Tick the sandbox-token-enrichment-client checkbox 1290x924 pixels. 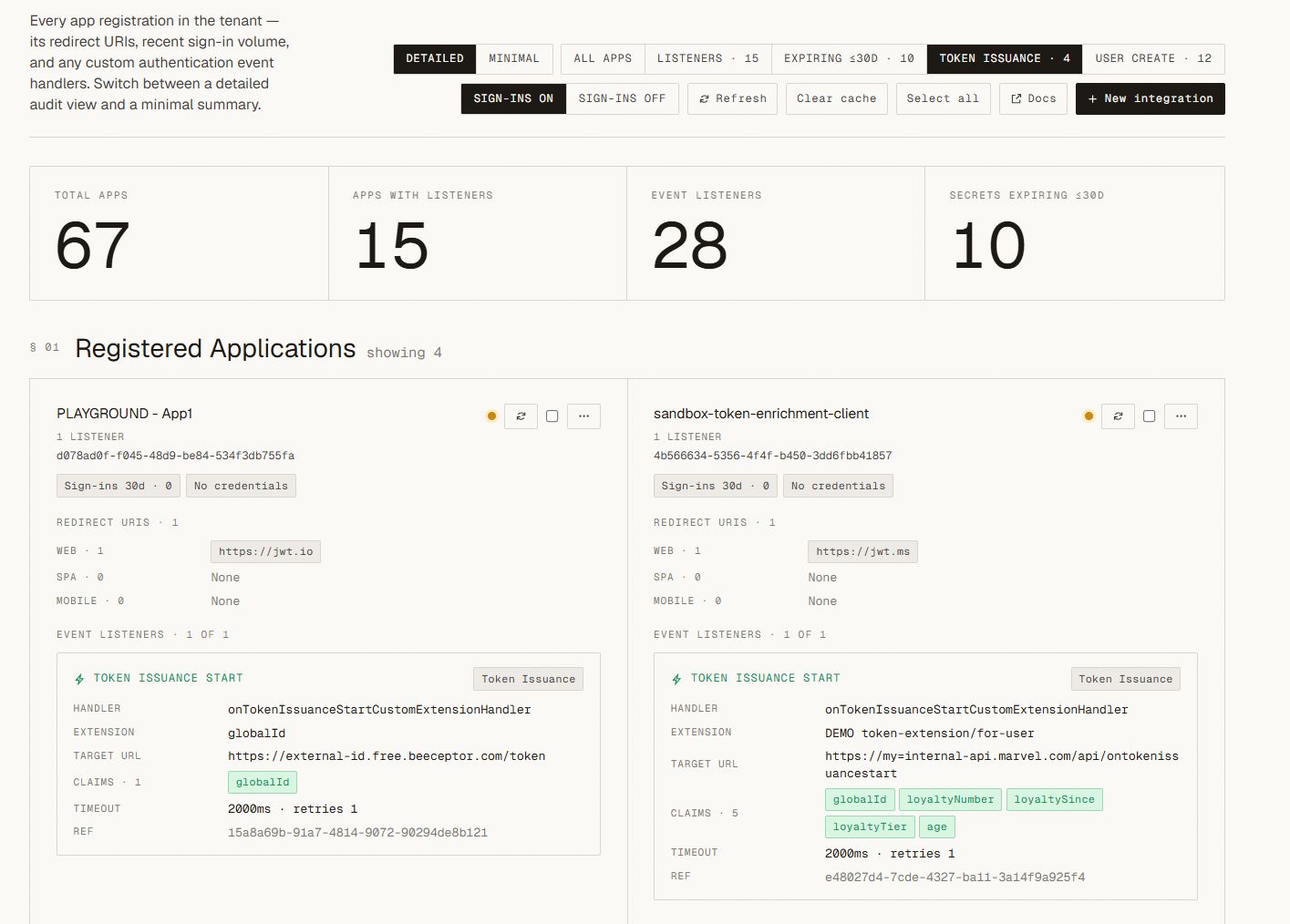click(1149, 416)
